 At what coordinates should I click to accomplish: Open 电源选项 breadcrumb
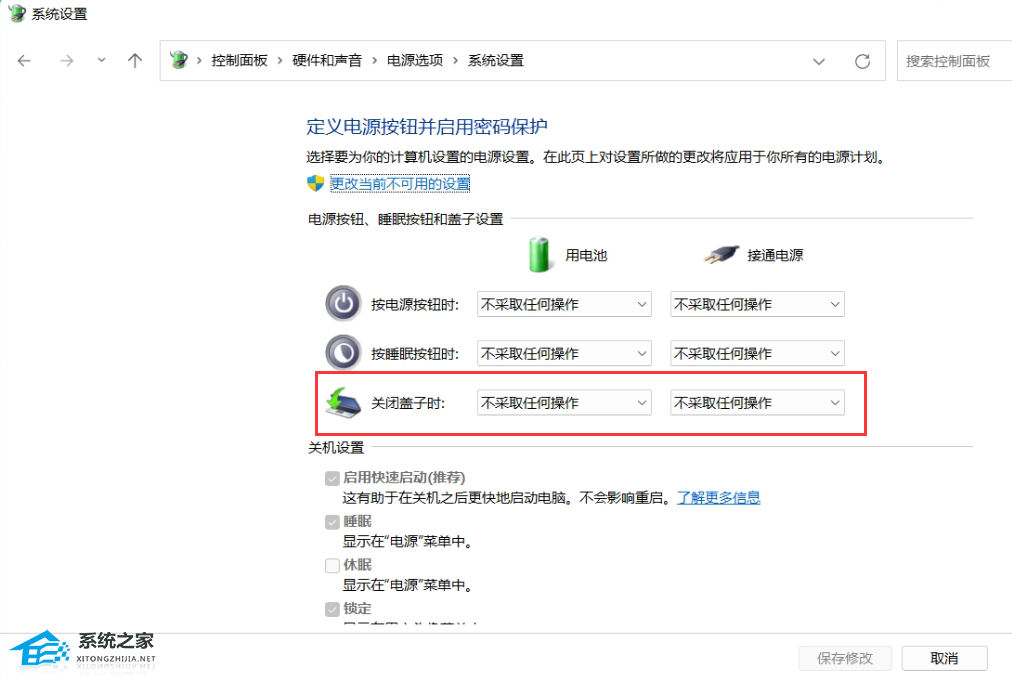tap(415, 61)
